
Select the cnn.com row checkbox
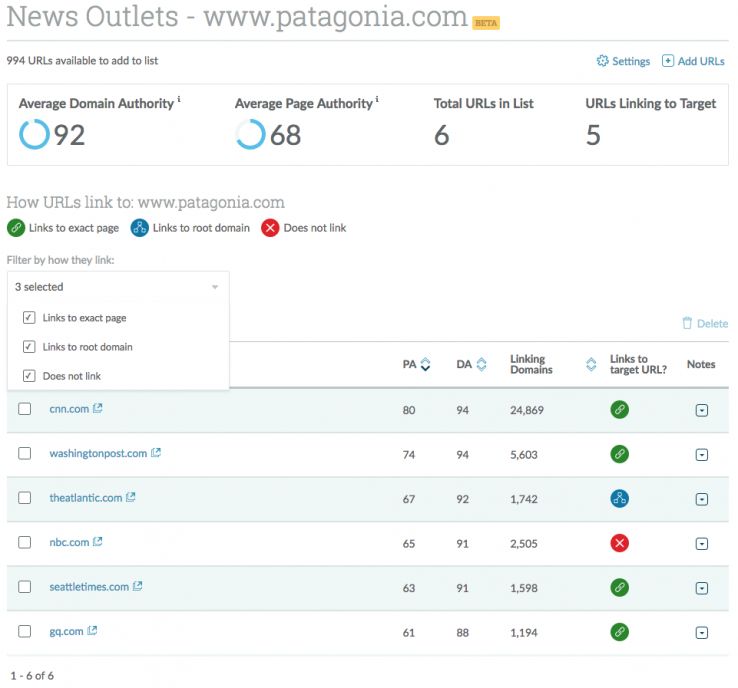(25, 409)
